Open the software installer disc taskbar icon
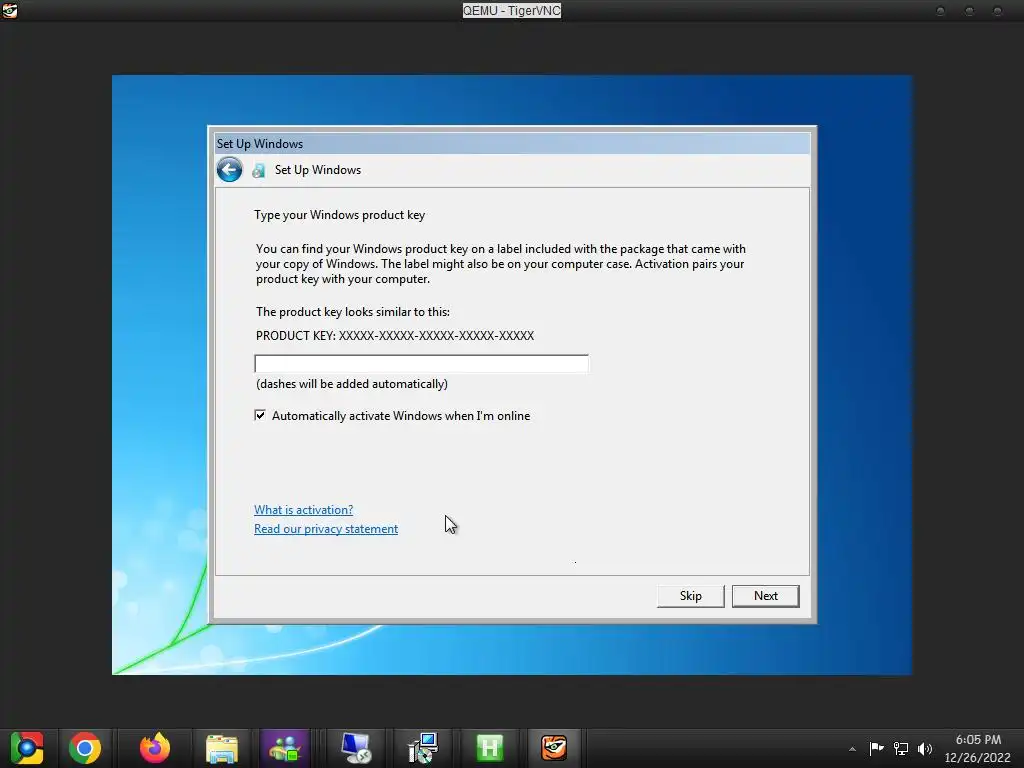 click(x=423, y=748)
